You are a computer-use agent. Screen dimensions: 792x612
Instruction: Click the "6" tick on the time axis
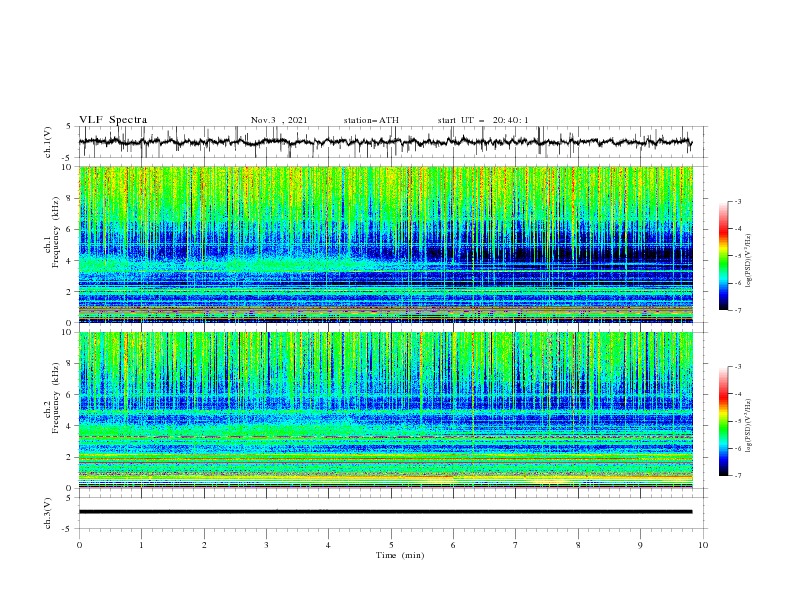pyautogui.click(x=453, y=545)
